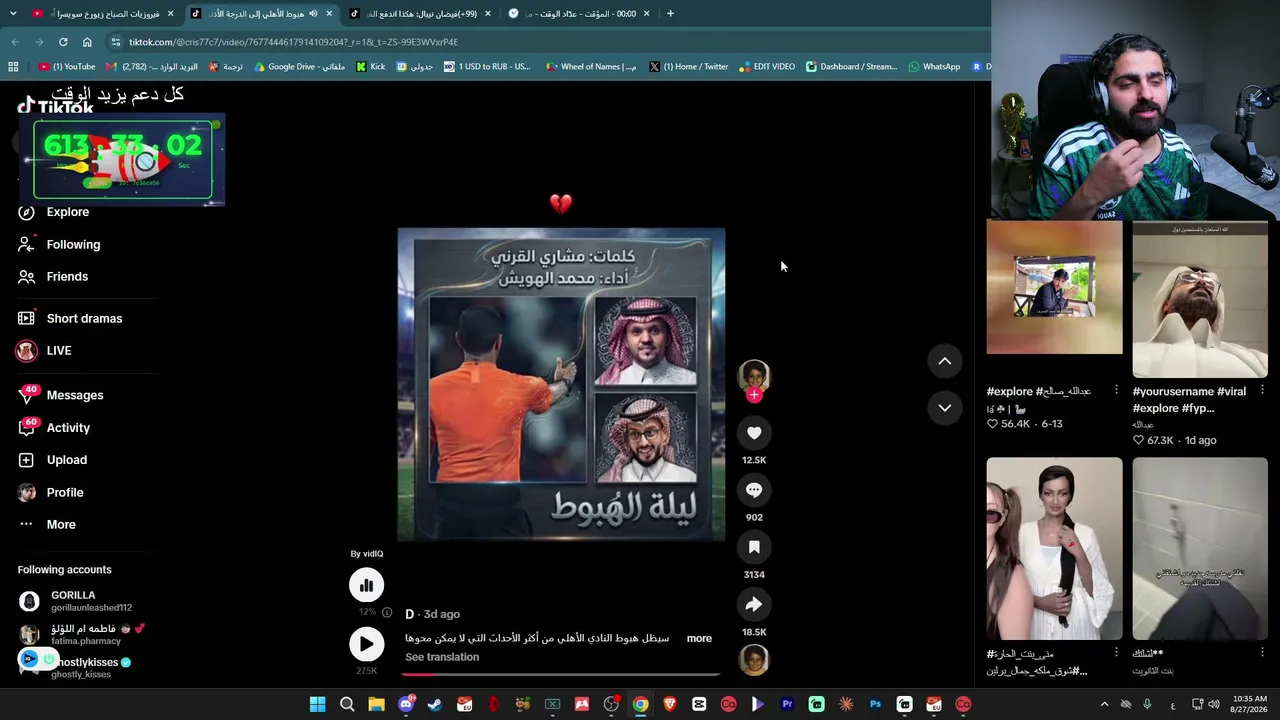Share the video via the arrow icon
Screen dimensions: 1280x720
coord(754,604)
